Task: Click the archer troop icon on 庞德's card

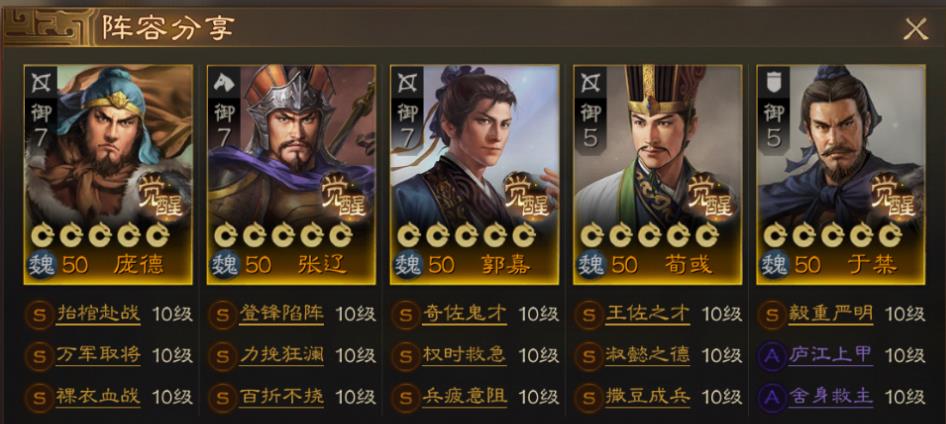Action: click(x=40, y=83)
